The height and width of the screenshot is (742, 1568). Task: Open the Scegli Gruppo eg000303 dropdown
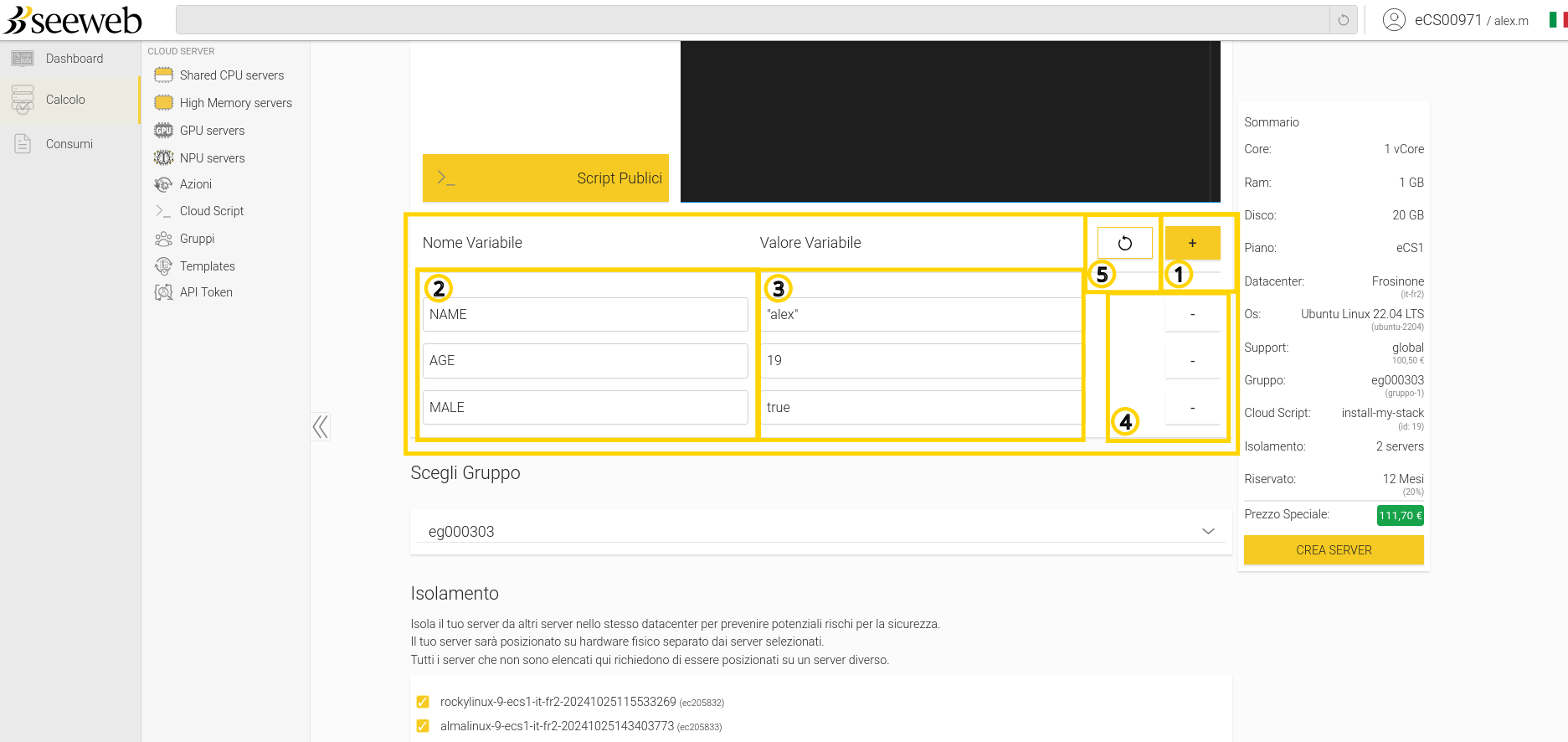pyautogui.click(x=820, y=532)
